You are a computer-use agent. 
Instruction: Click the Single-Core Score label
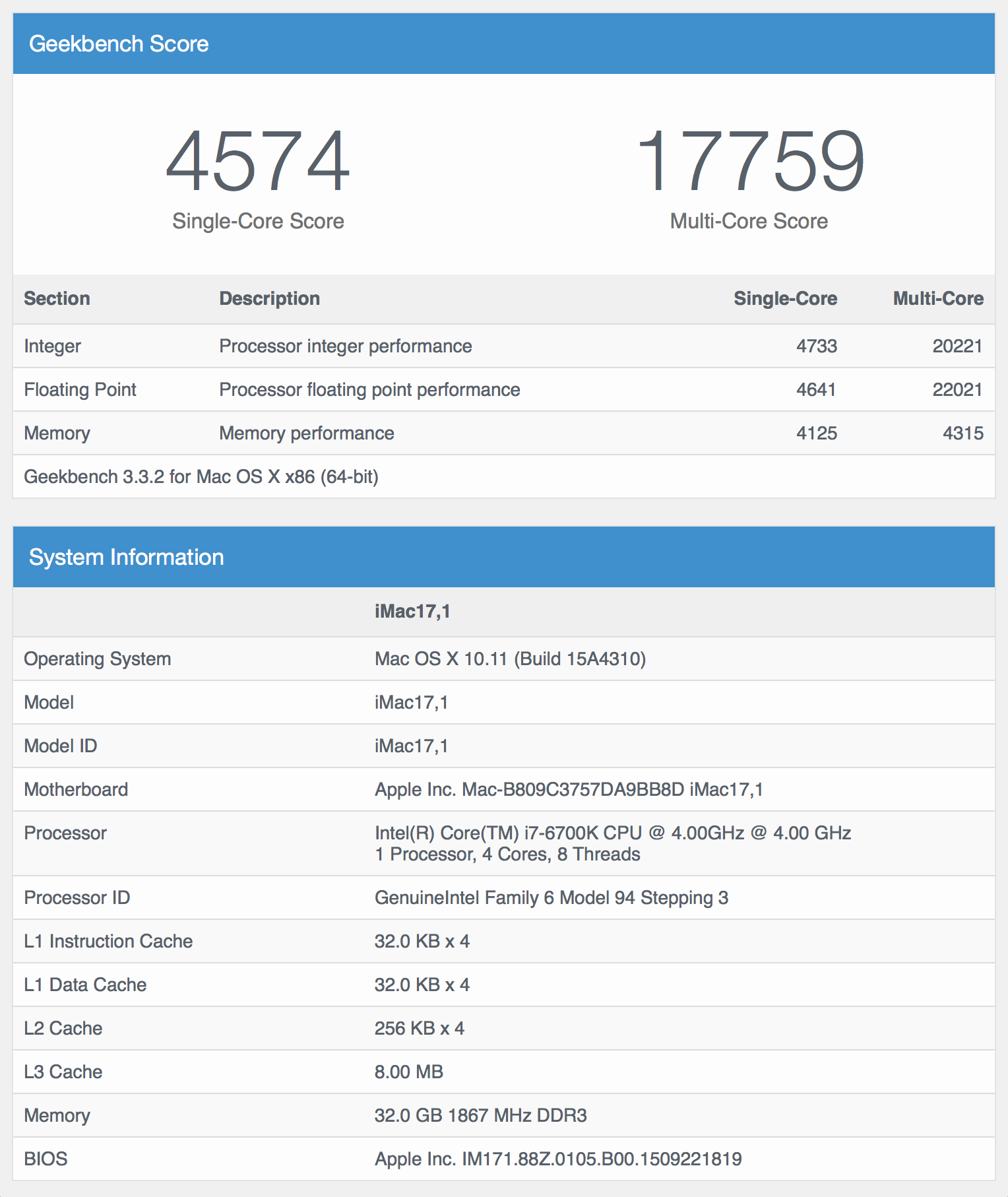(258, 221)
